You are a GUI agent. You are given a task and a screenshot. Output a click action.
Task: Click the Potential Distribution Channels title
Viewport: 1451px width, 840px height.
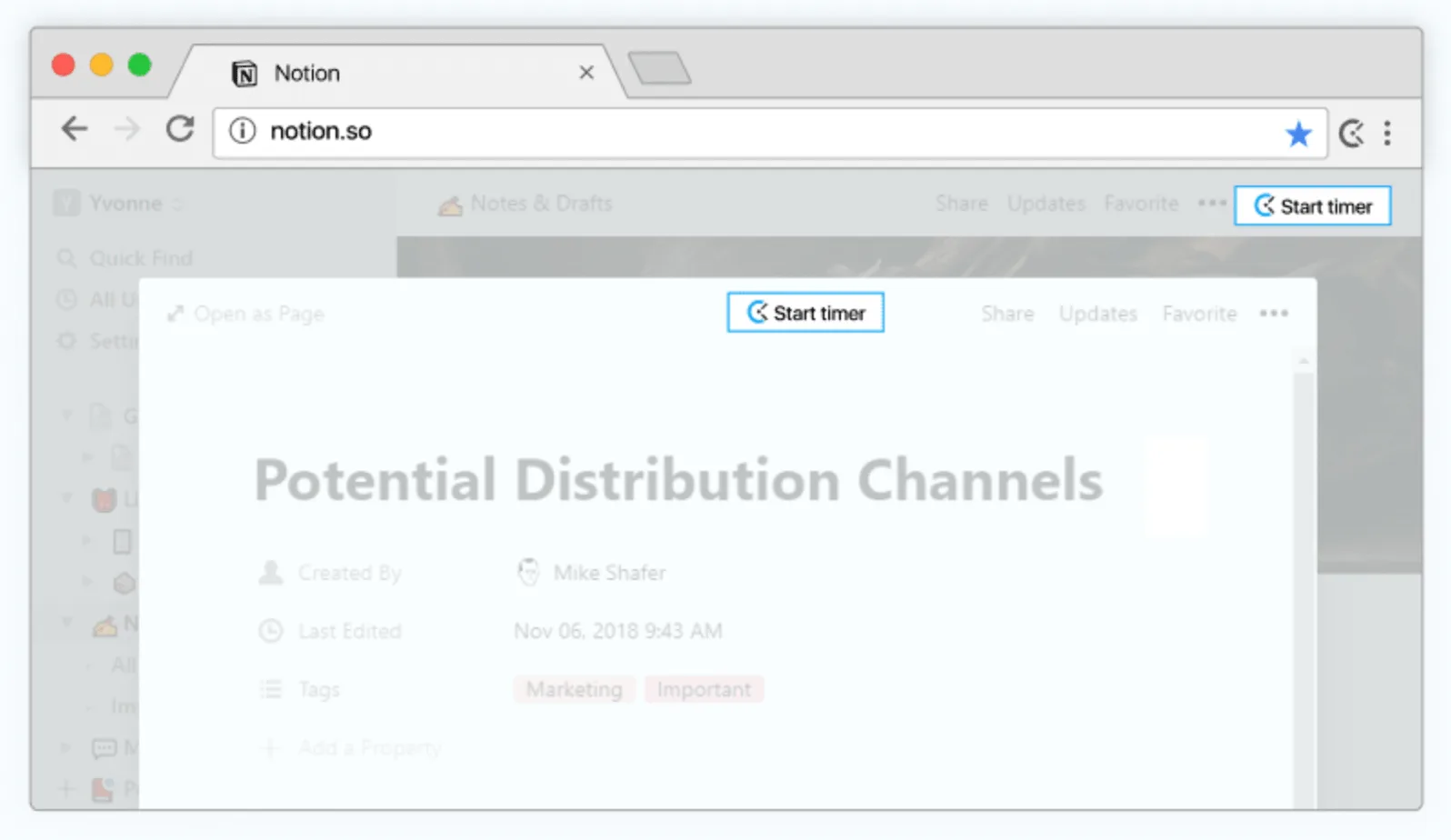point(678,480)
